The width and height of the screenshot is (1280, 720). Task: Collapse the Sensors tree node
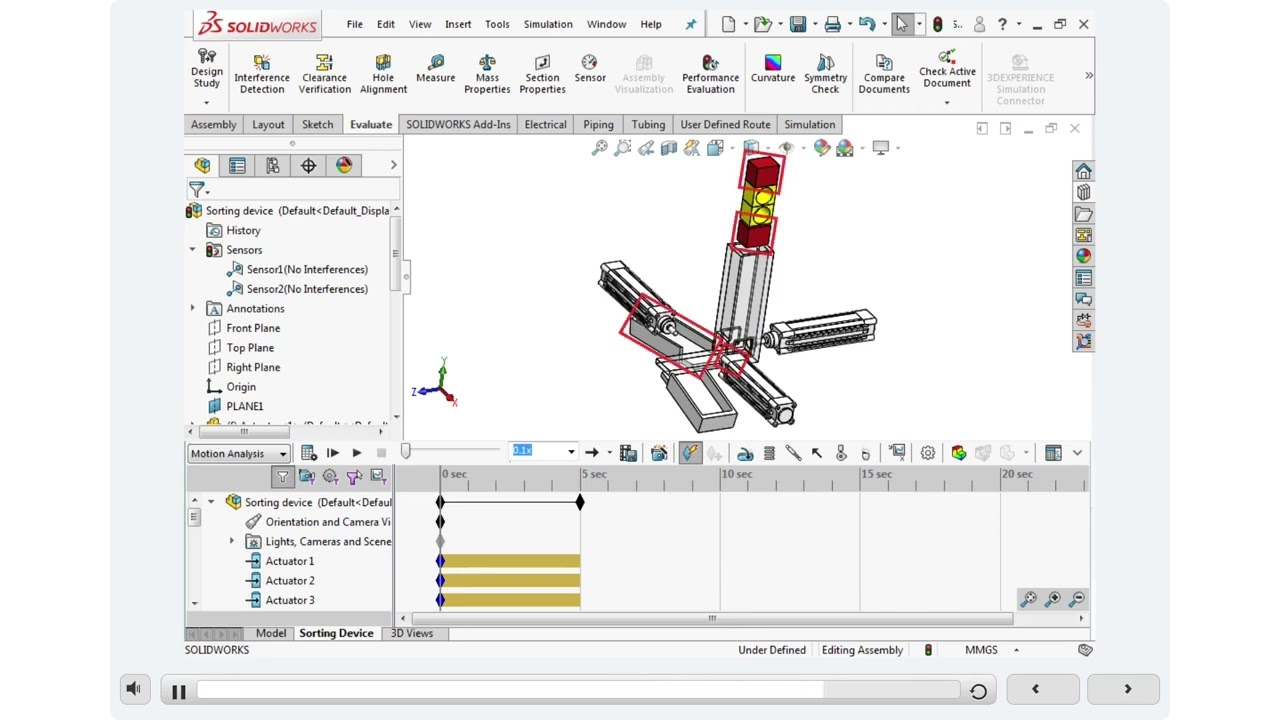point(192,250)
